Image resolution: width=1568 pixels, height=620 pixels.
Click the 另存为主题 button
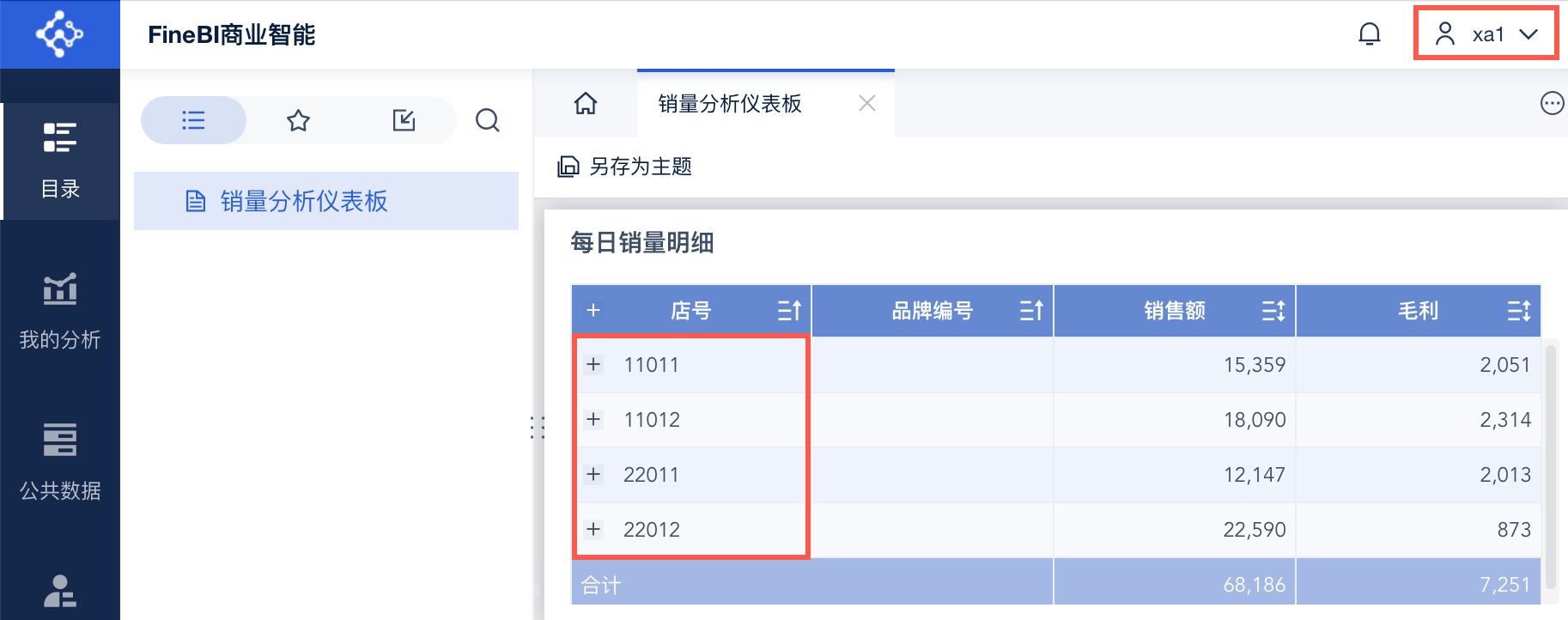(625, 167)
